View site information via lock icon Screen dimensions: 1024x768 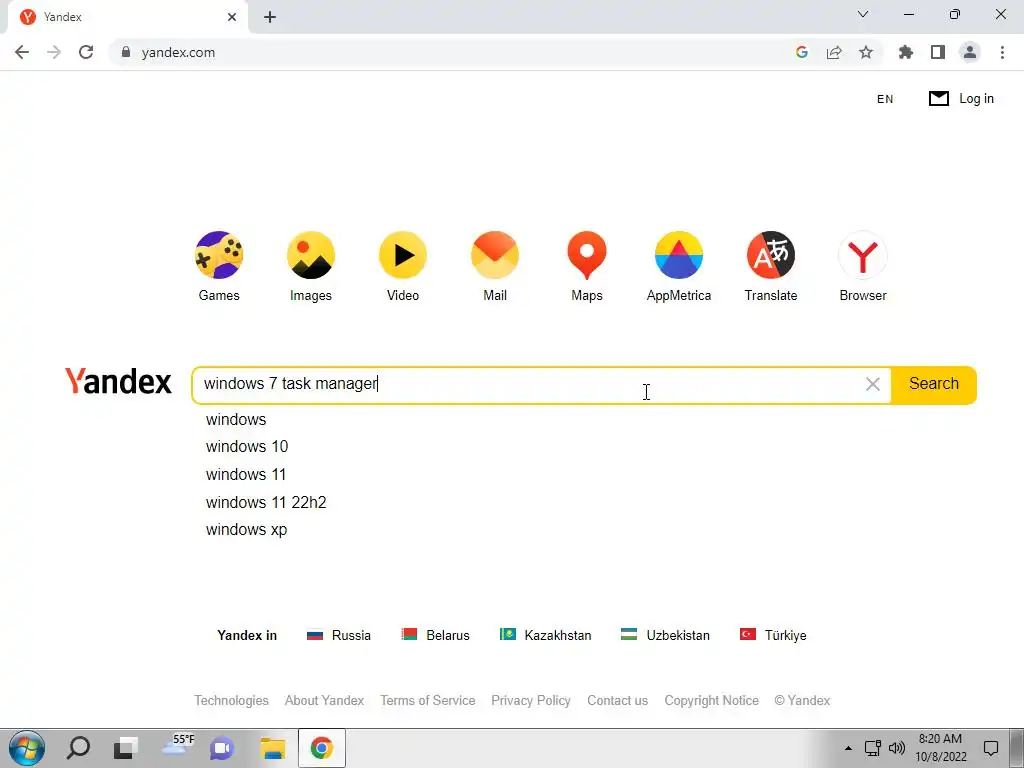pyautogui.click(x=126, y=52)
